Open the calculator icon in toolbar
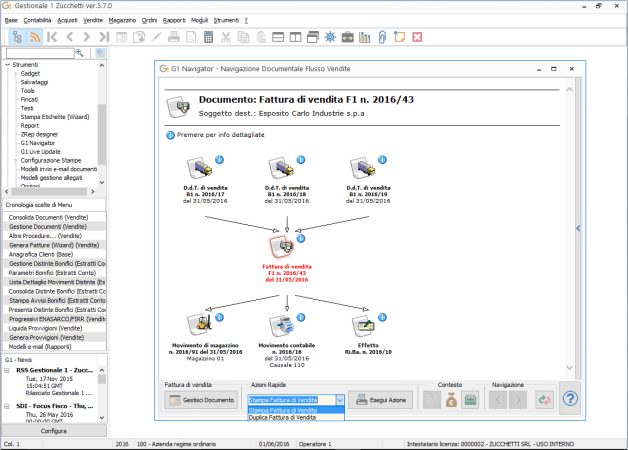628x450 pixels. coord(209,37)
